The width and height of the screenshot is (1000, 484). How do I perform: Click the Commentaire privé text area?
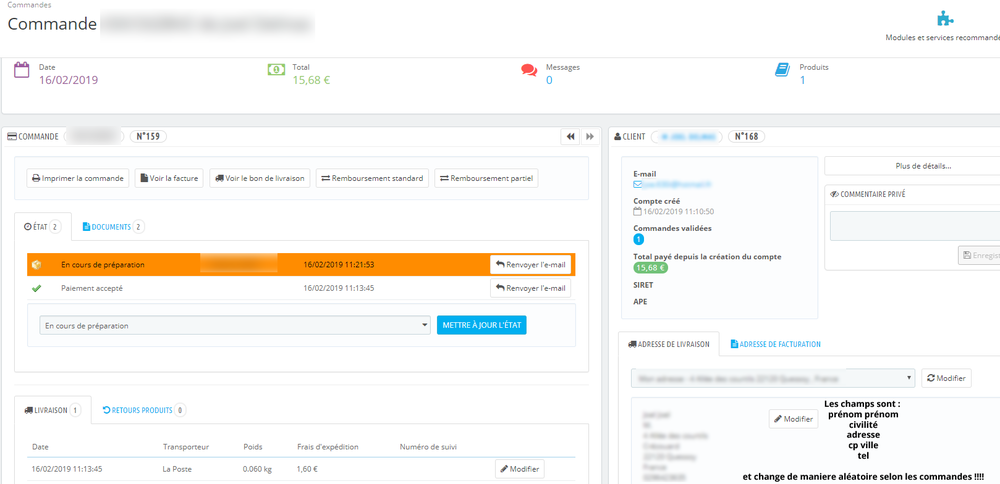click(916, 226)
